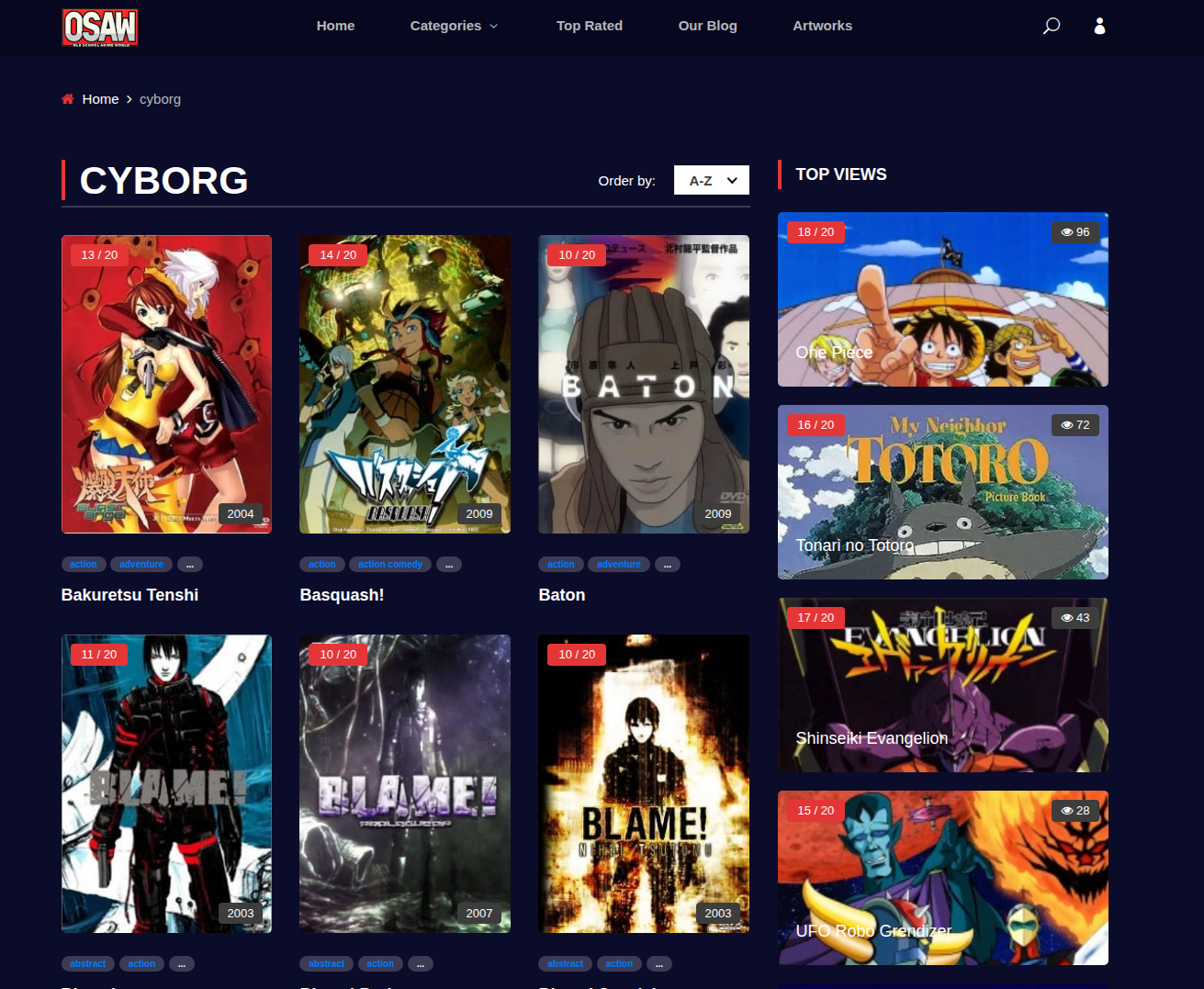Click Home breadcrumb link
This screenshot has height=989, width=1204.
click(x=100, y=99)
